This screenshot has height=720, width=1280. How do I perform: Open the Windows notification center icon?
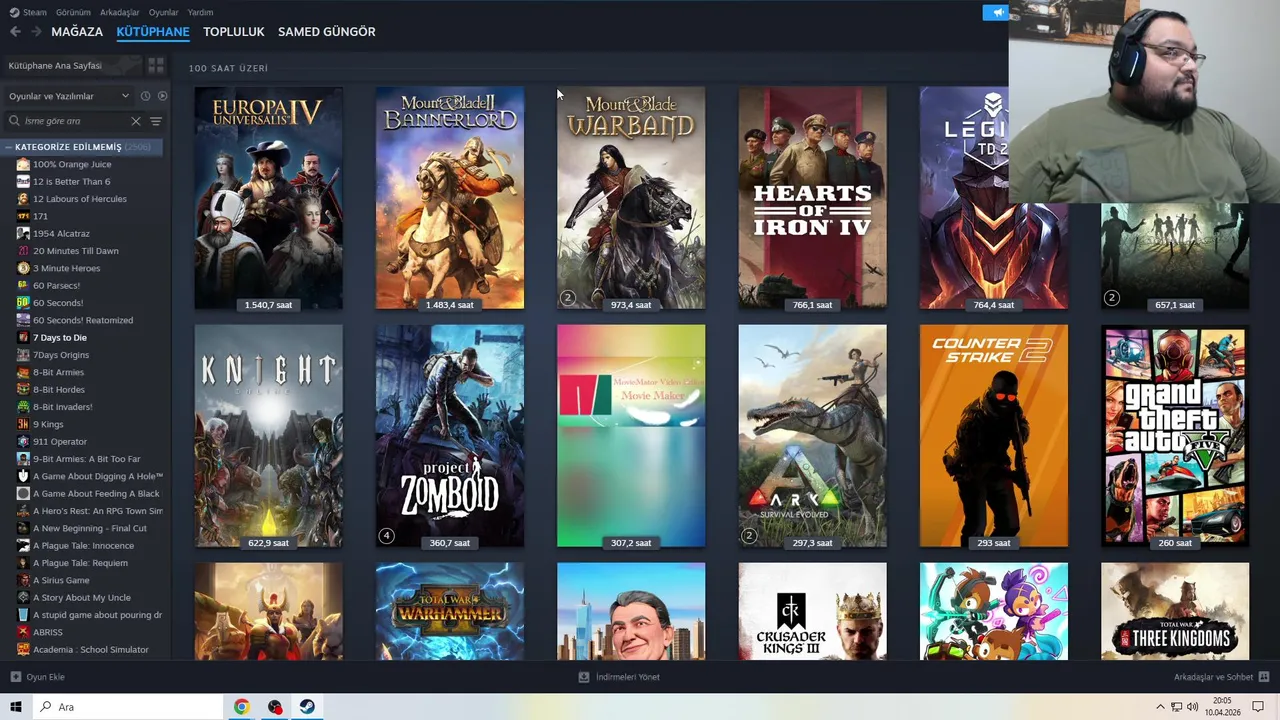pos(1258,707)
